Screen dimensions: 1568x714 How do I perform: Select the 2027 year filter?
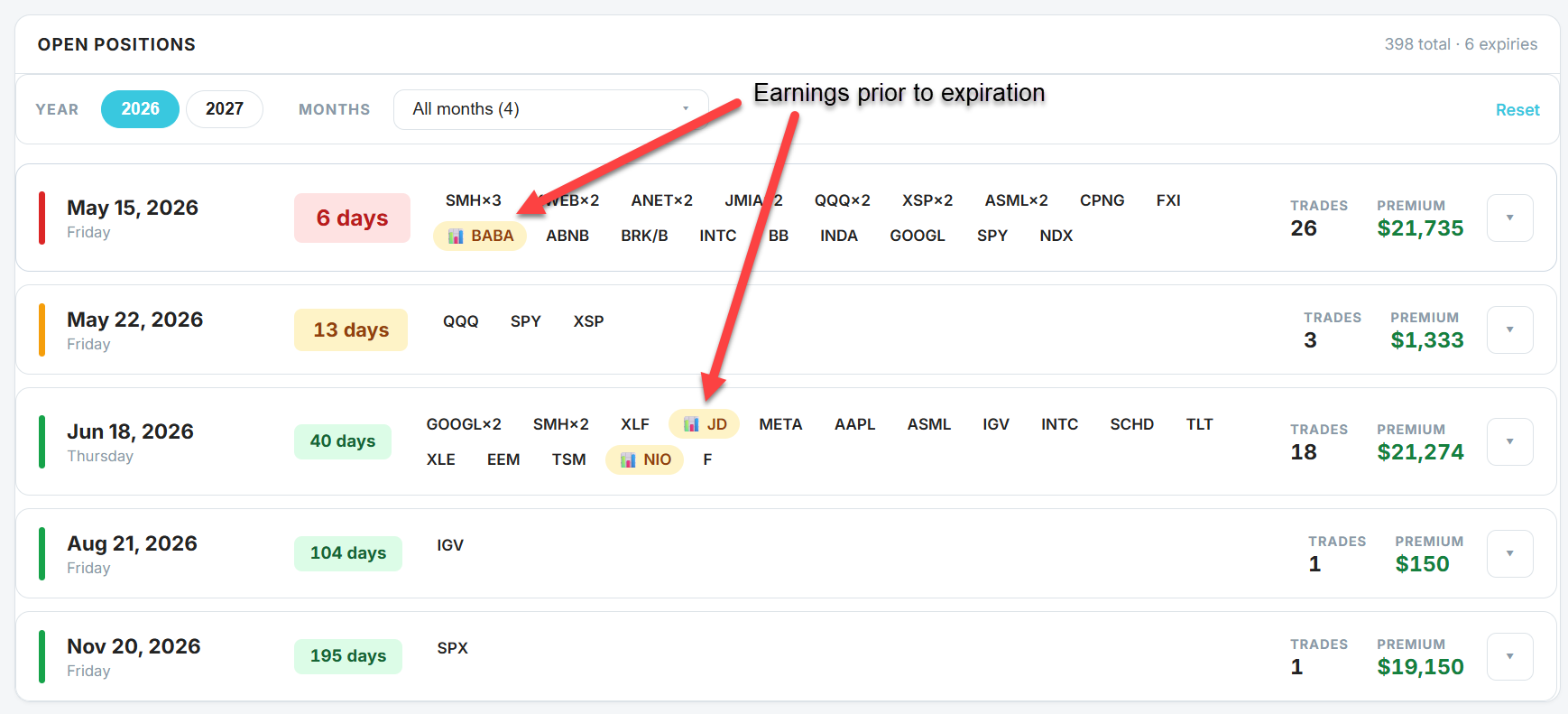[x=225, y=109]
